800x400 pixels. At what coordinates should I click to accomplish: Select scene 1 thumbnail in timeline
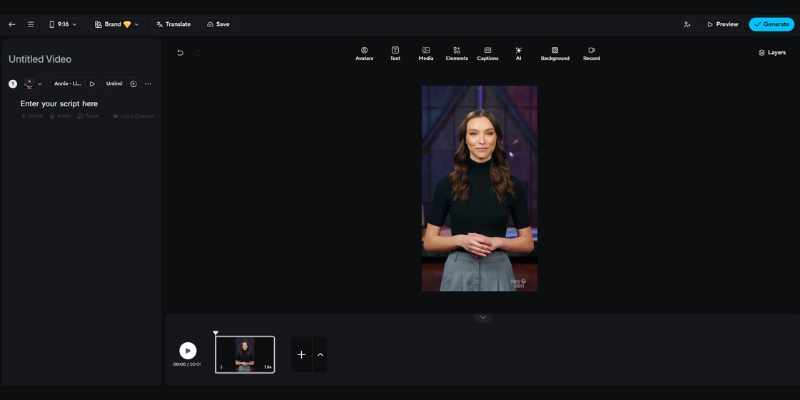[x=245, y=355]
